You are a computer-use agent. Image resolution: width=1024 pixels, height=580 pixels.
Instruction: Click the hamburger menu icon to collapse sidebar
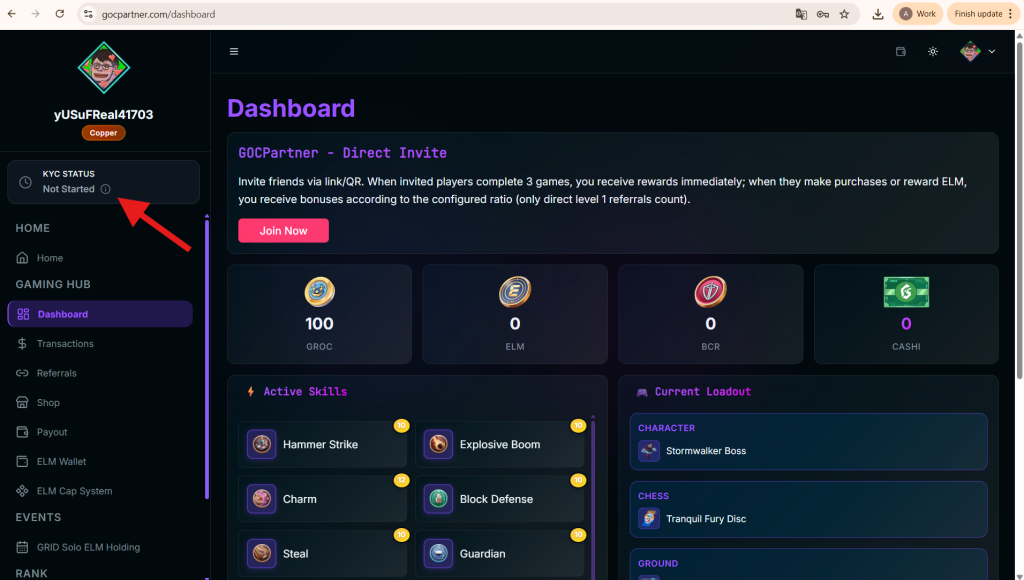234,52
